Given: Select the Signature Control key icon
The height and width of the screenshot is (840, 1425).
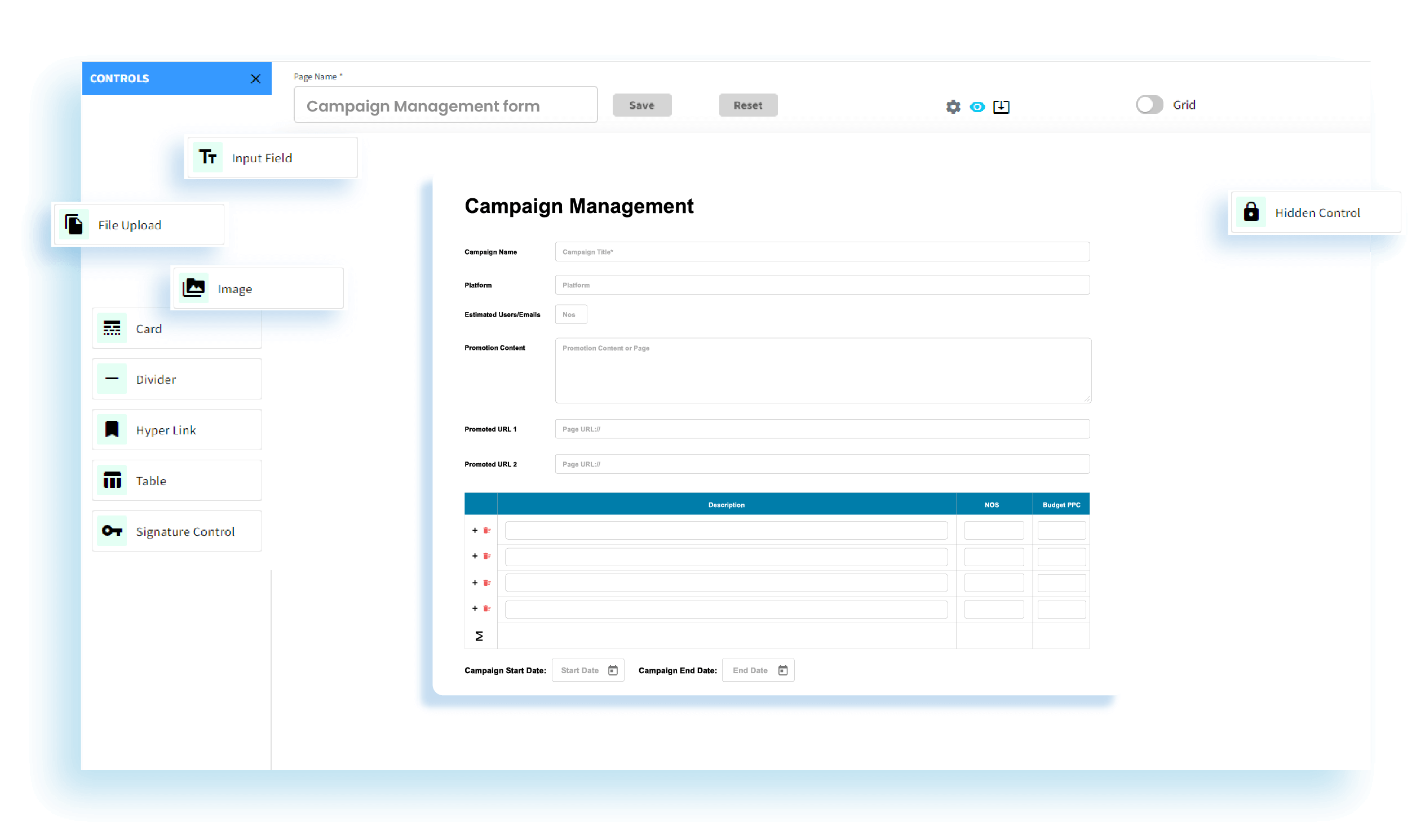Looking at the screenshot, I should pyautogui.click(x=112, y=531).
